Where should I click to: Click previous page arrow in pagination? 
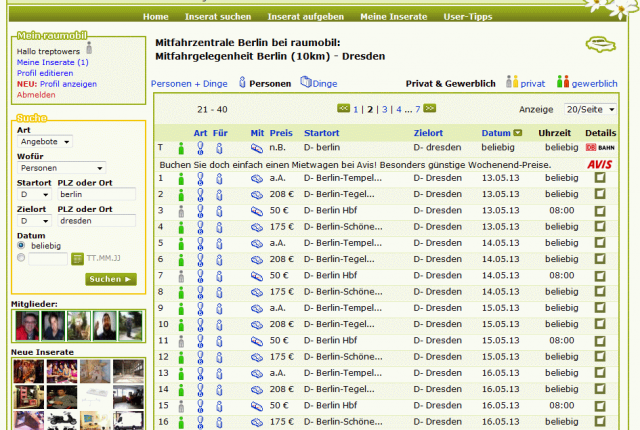pos(344,108)
